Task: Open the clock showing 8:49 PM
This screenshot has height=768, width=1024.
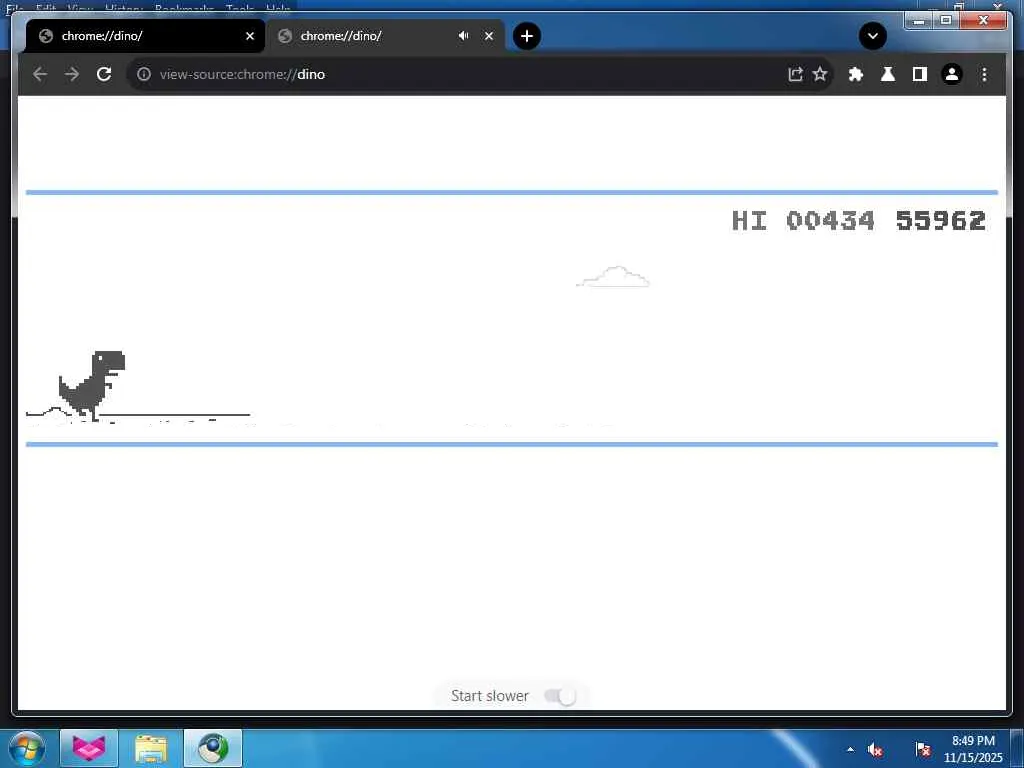Action: [973, 749]
